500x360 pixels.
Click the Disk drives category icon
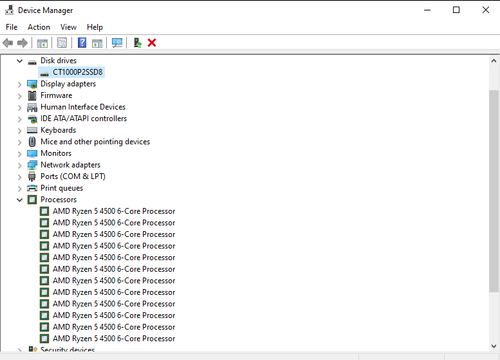(32, 61)
